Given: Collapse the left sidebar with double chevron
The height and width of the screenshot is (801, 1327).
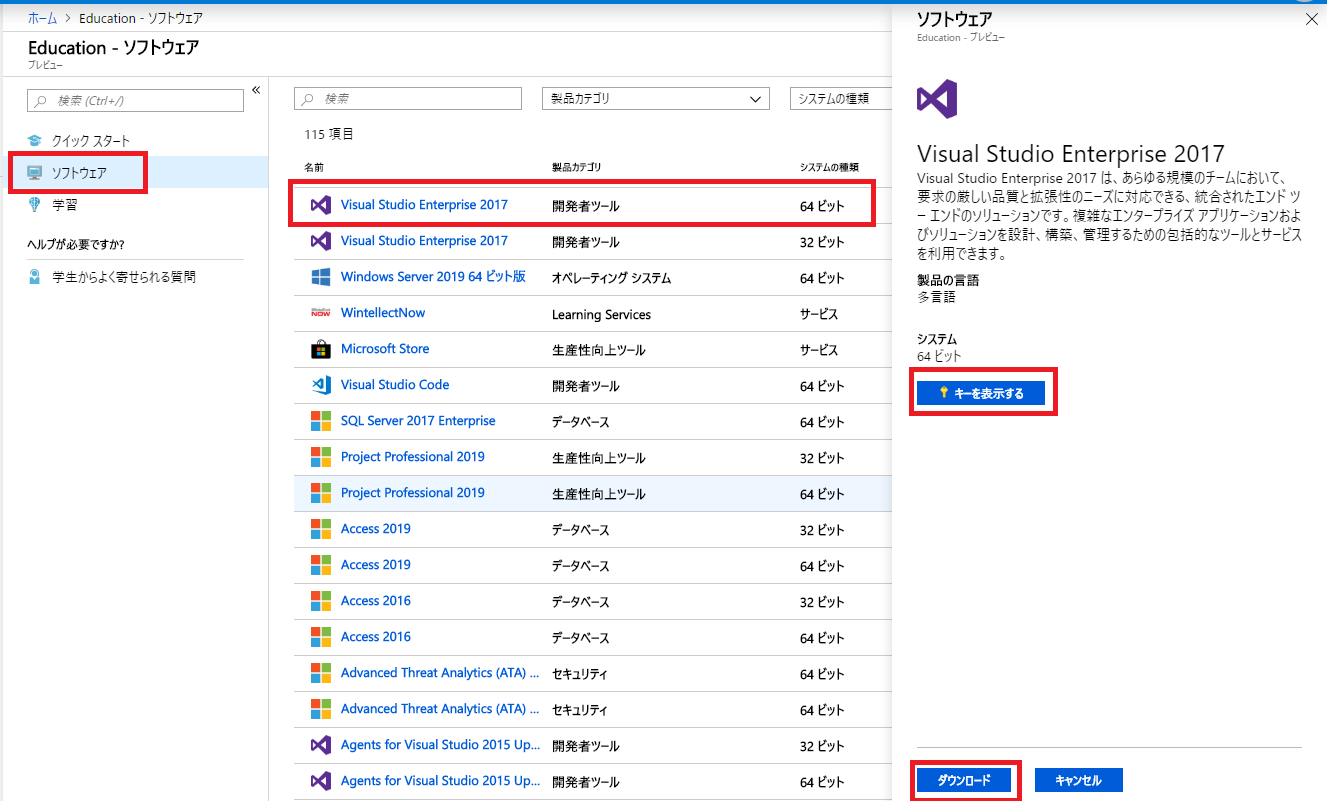Looking at the screenshot, I should [x=256, y=90].
